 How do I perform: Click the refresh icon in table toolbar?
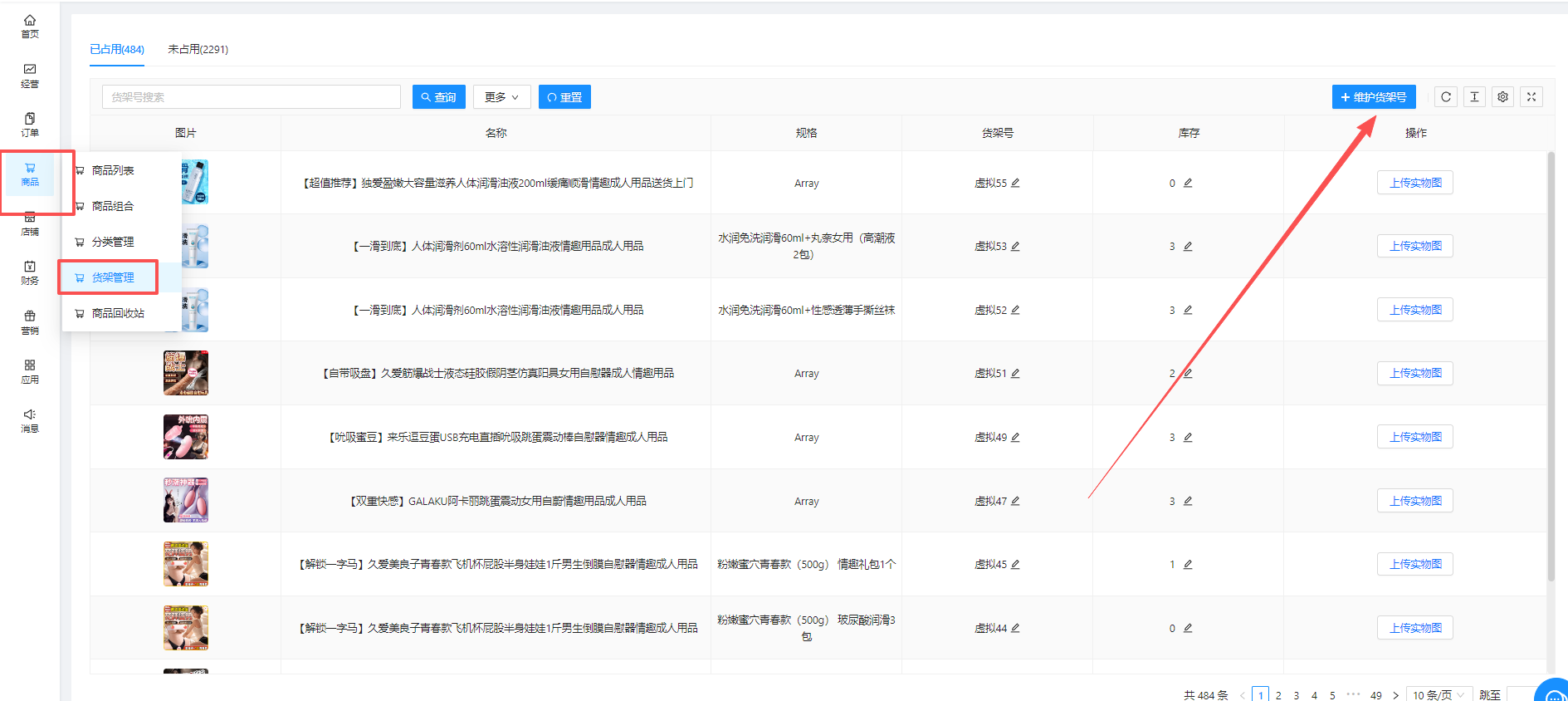(x=1446, y=97)
